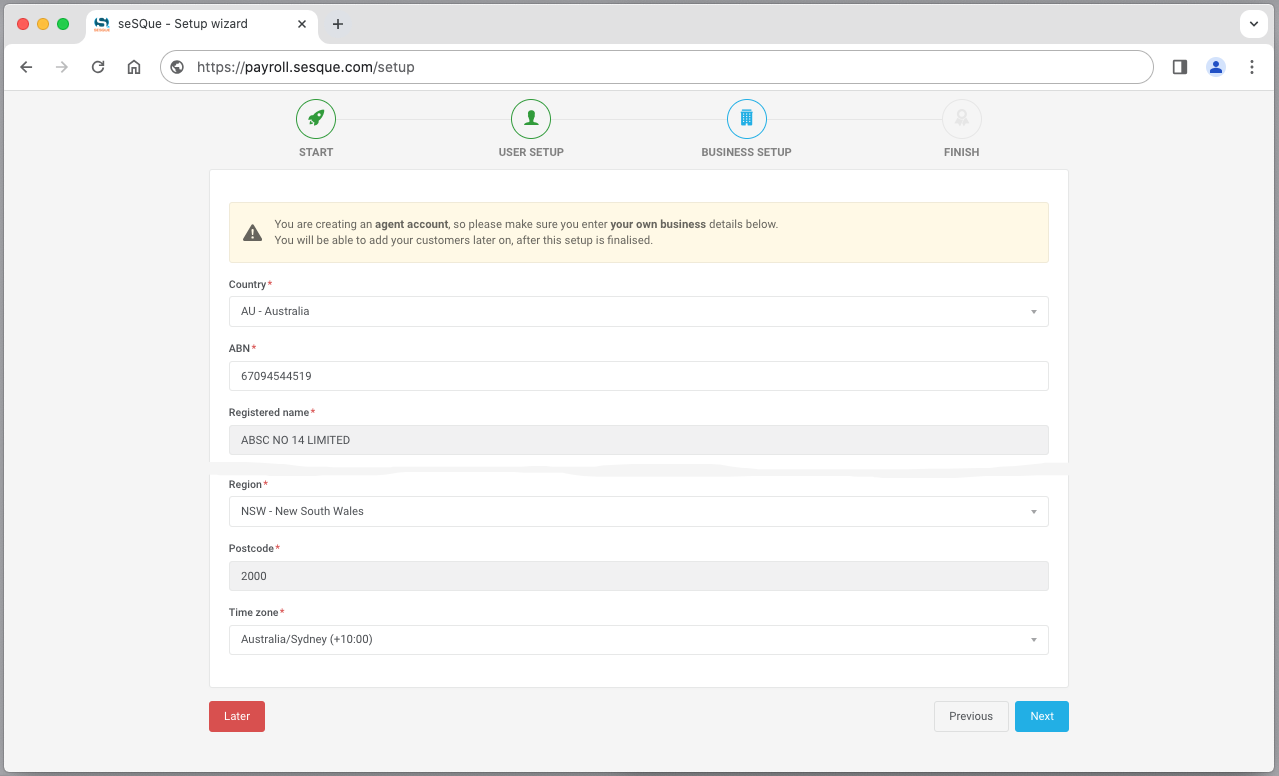Image resolution: width=1279 pixels, height=776 pixels.
Task: Open the Country dropdown
Action: point(638,311)
